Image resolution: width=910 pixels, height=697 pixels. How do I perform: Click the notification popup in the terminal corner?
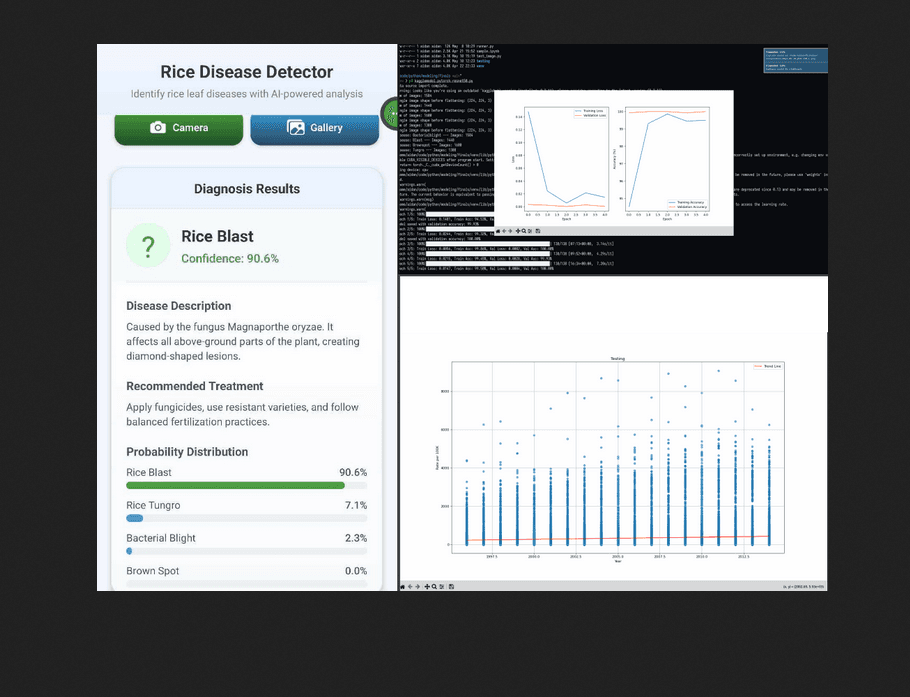(x=794, y=60)
